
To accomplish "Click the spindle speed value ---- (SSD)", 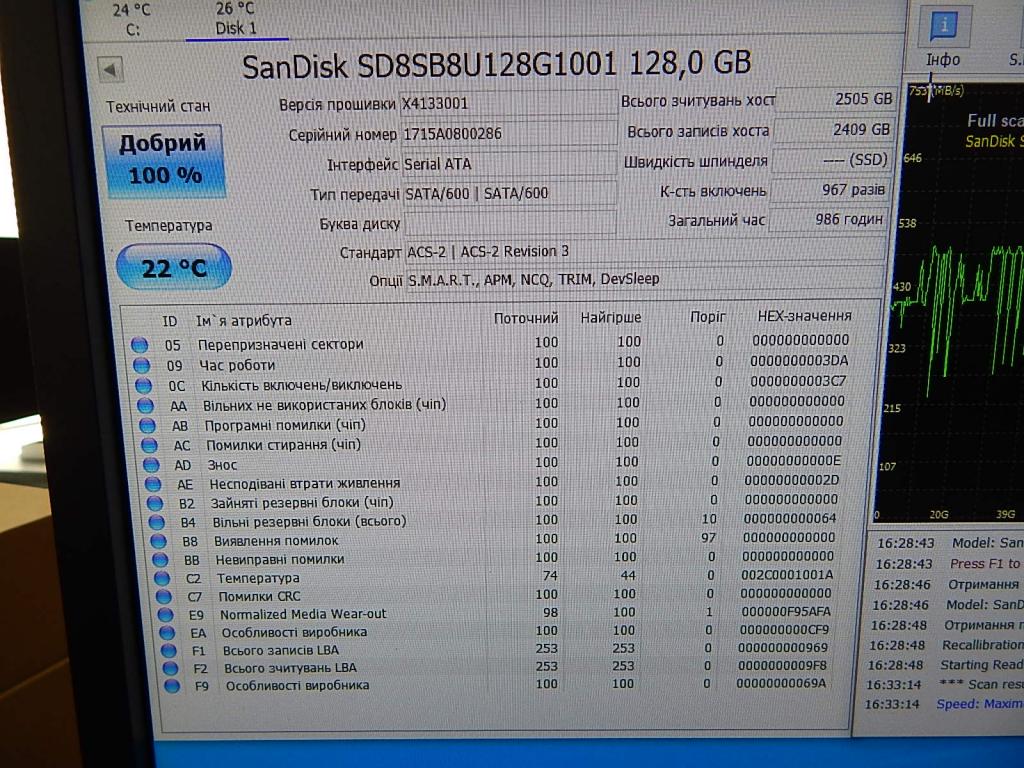I will coord(831,160).
